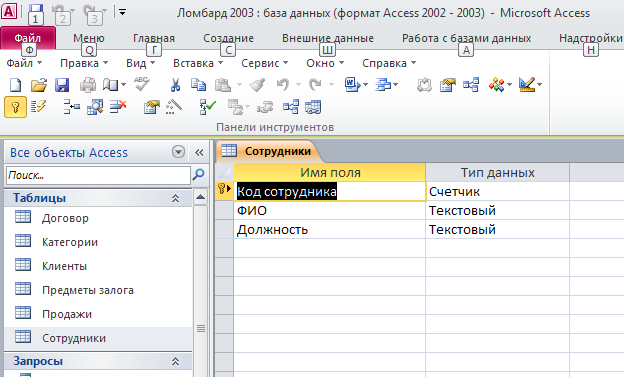Click the Print icon in toolbar
This screenshot has height=377, width=624.
(x=88, y=85)
